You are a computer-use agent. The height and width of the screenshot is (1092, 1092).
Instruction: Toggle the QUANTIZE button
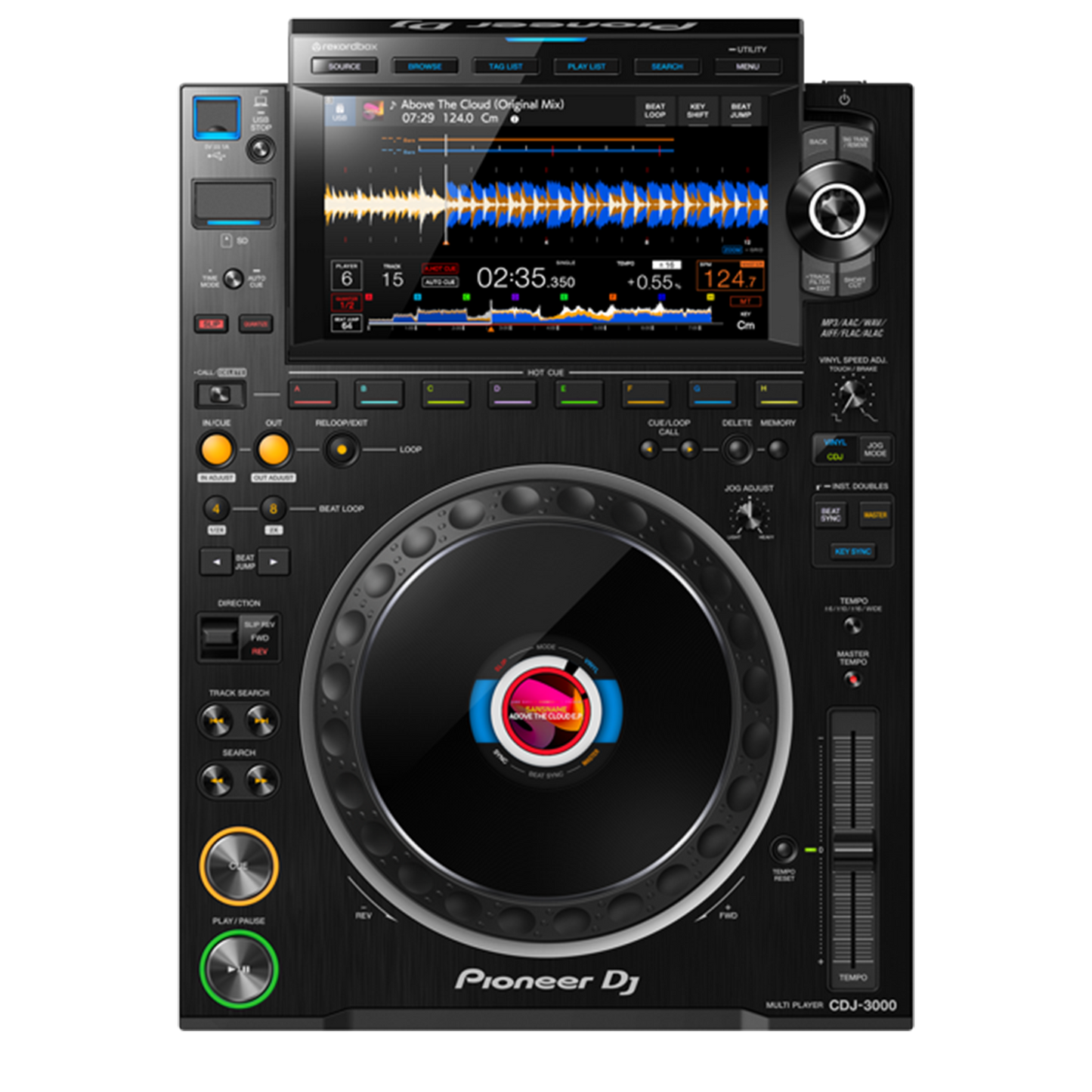point(255,324)
